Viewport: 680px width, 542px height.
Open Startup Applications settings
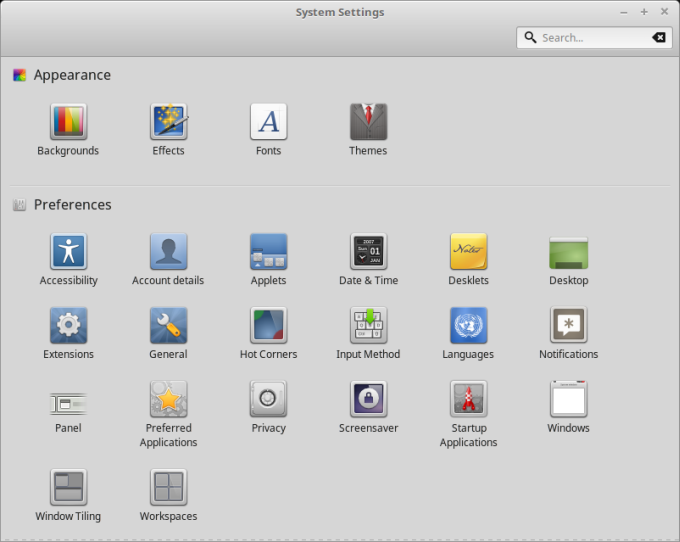pos(468,400)
